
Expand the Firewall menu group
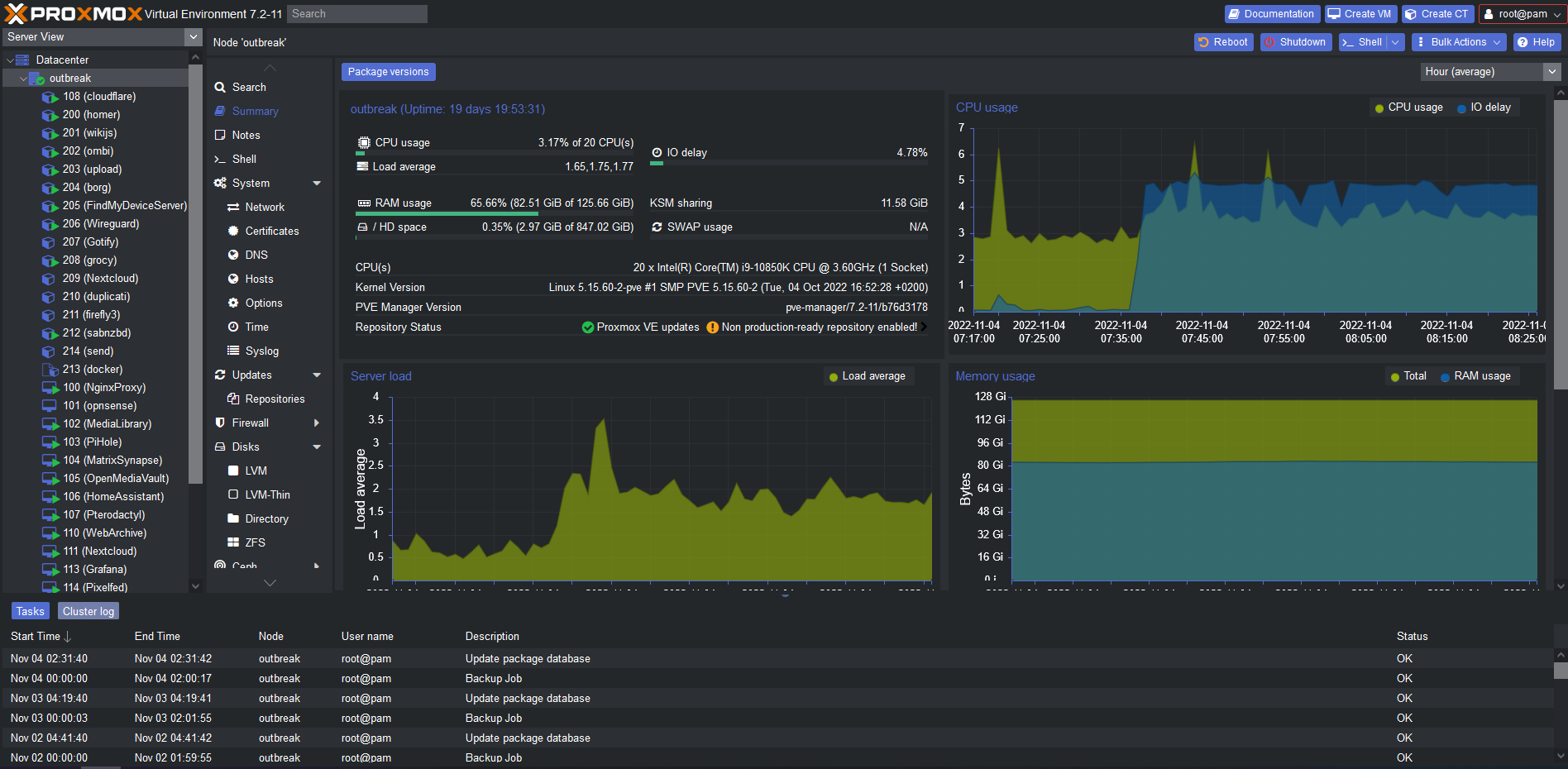317,423
